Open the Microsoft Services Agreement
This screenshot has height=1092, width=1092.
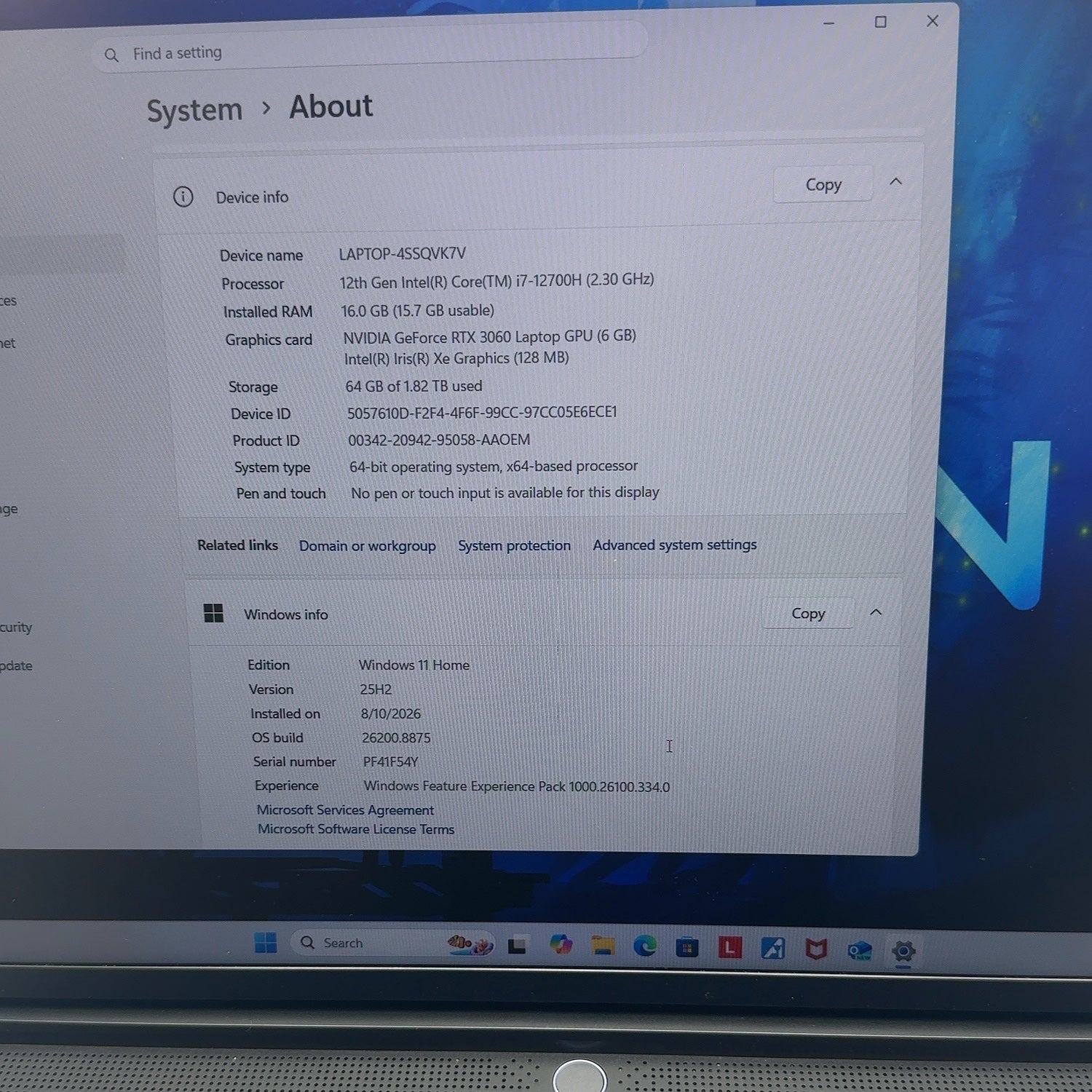(x=345, y=810)
